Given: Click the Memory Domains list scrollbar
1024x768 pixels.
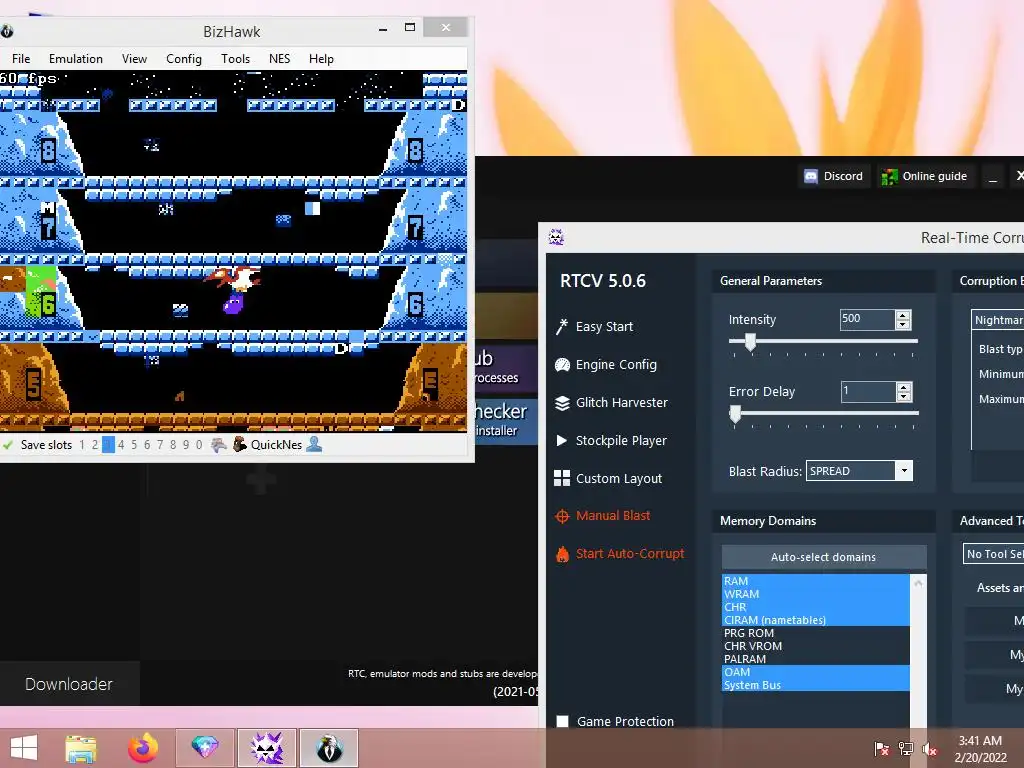Looking at the screenshot, I should [x=918, y=650].
